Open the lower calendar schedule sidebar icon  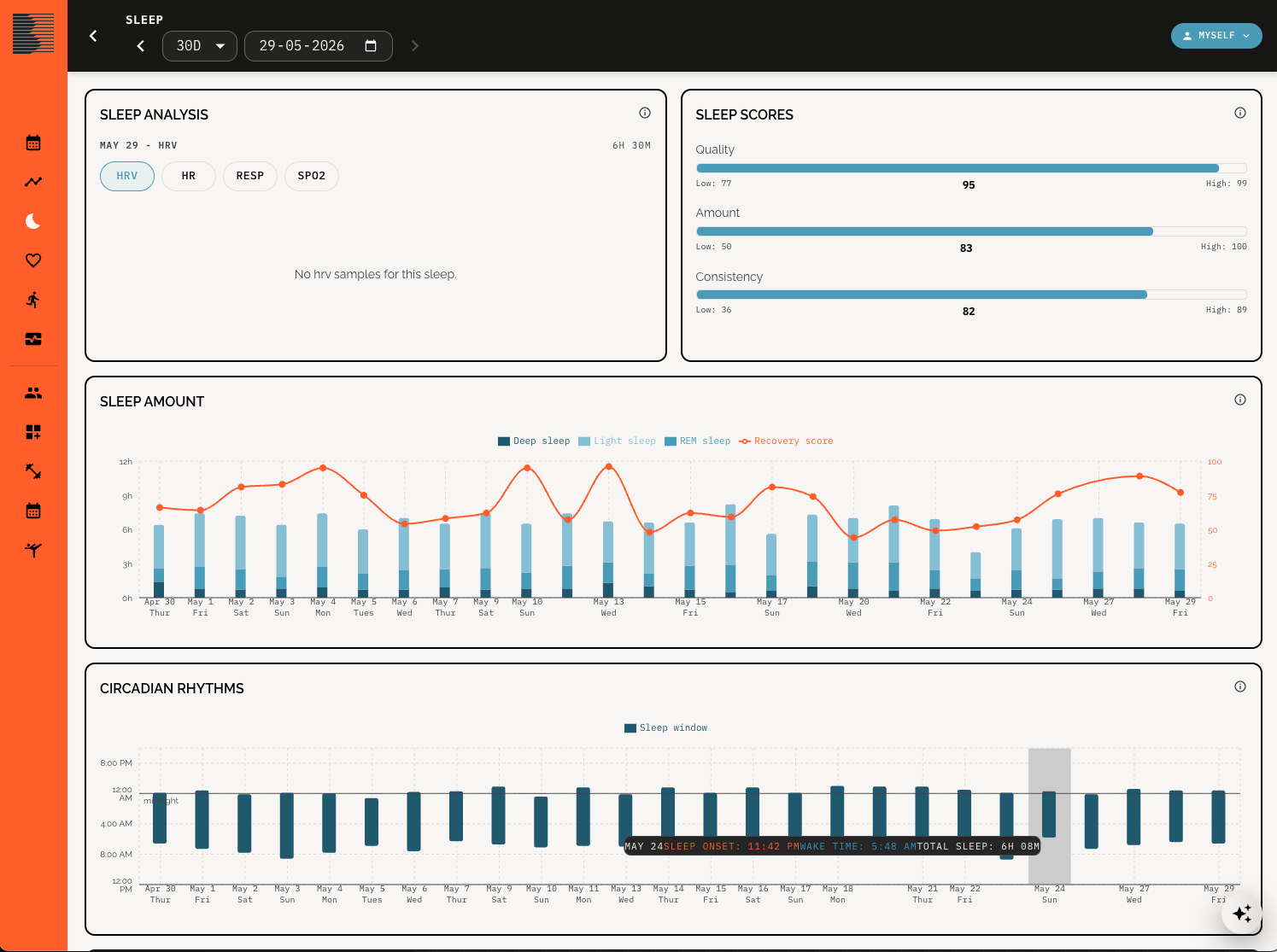[33, 511]
